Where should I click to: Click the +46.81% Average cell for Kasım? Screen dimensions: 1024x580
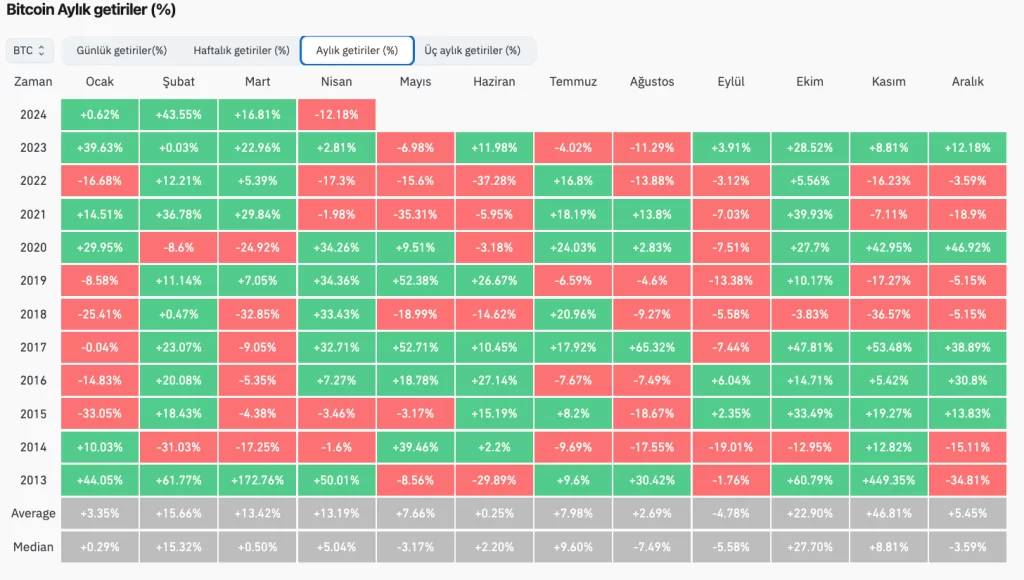(x=888, y=514)
